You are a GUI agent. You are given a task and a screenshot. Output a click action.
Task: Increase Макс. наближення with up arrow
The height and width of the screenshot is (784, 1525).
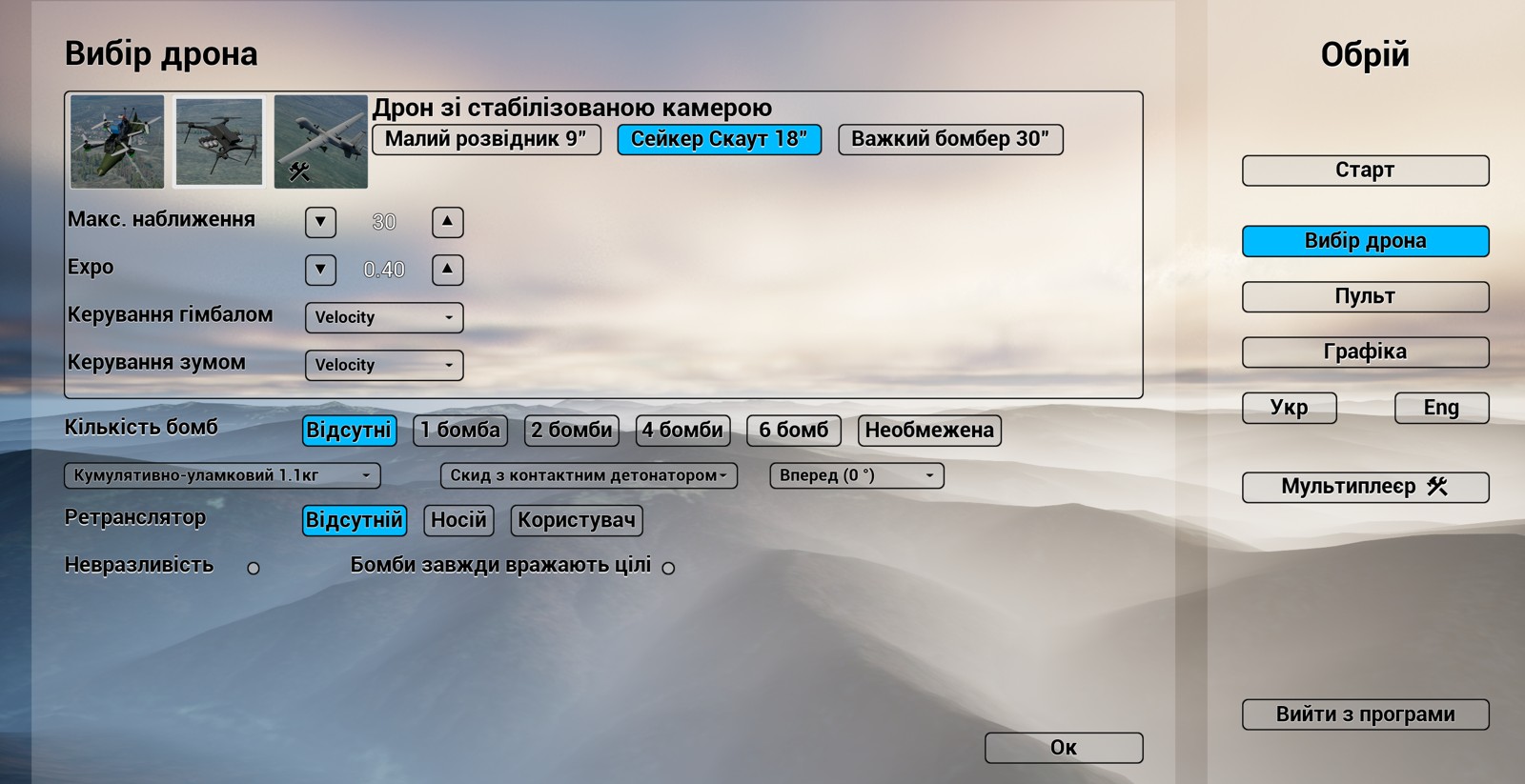click(x=447, y=222)
